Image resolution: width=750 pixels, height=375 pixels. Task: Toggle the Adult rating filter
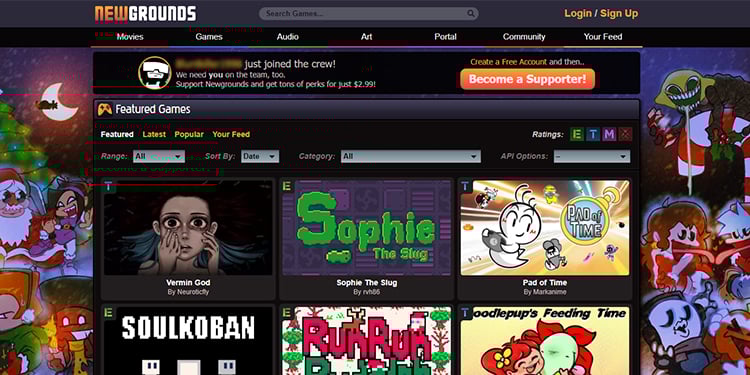[625, 134]
